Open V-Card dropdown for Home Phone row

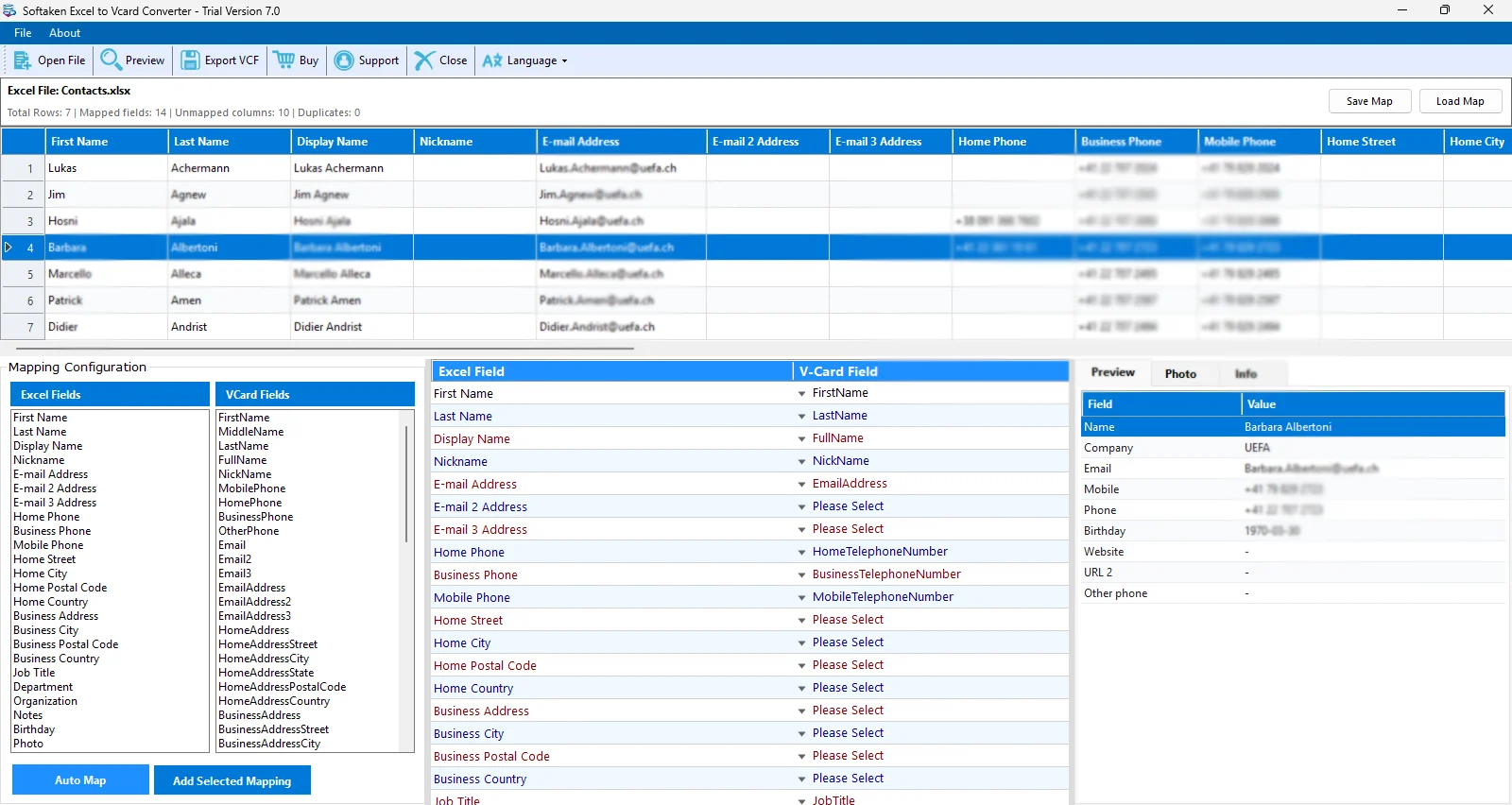pos(801,553)
